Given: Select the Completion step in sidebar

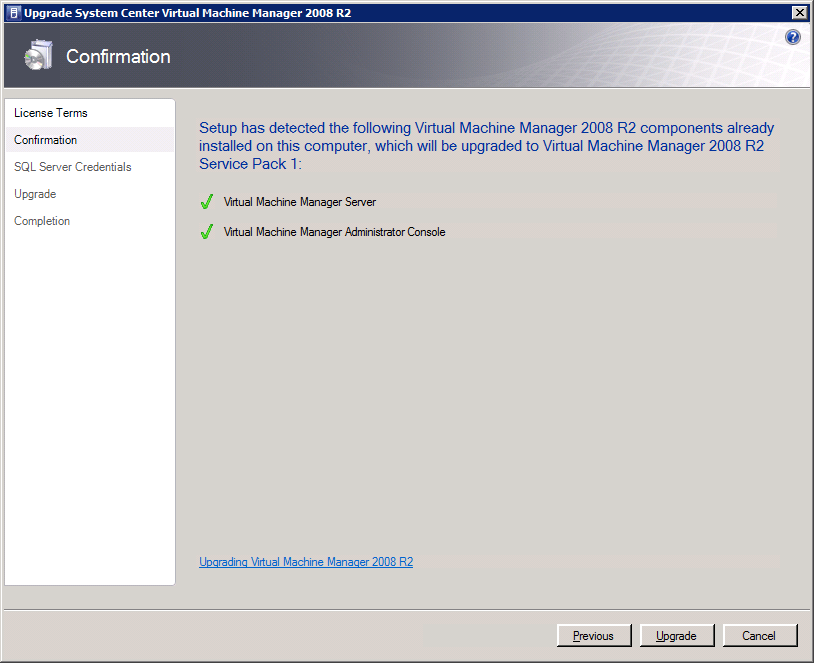Looking at the screenshot, I should pyautogui.click(x=42, y=221).
